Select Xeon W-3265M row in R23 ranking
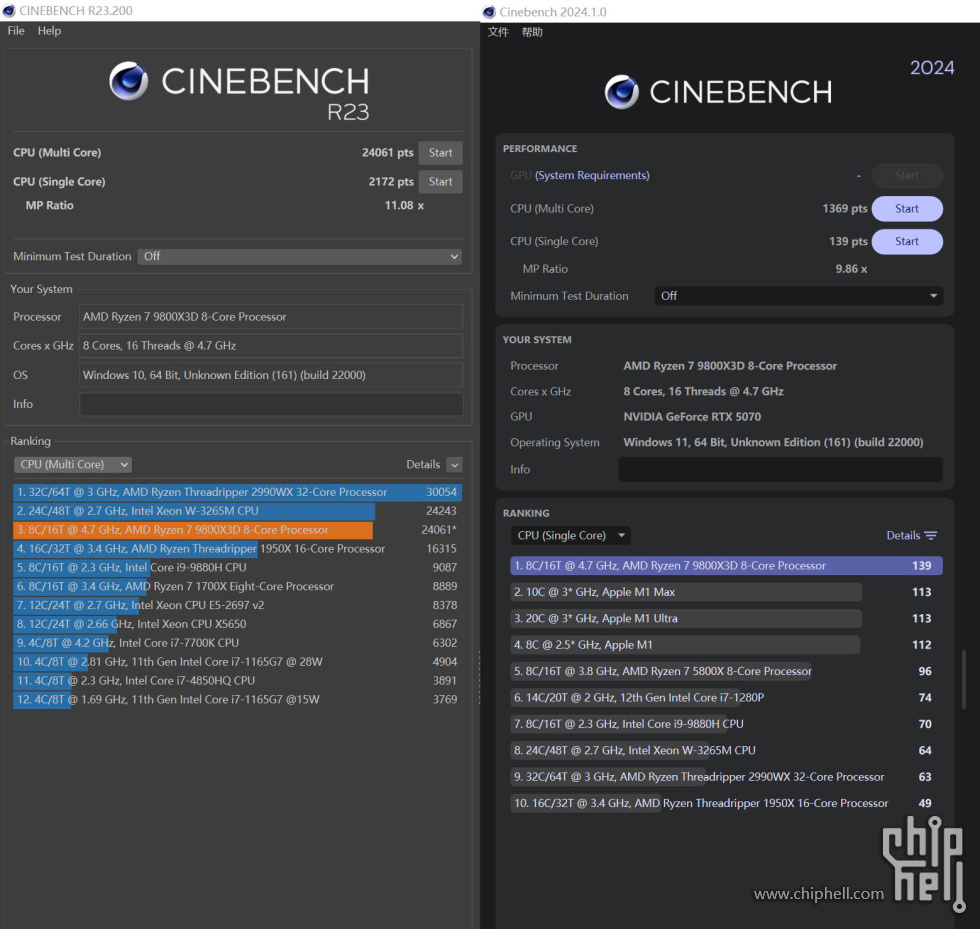The image size is (980, 929). tap(238, 511)
